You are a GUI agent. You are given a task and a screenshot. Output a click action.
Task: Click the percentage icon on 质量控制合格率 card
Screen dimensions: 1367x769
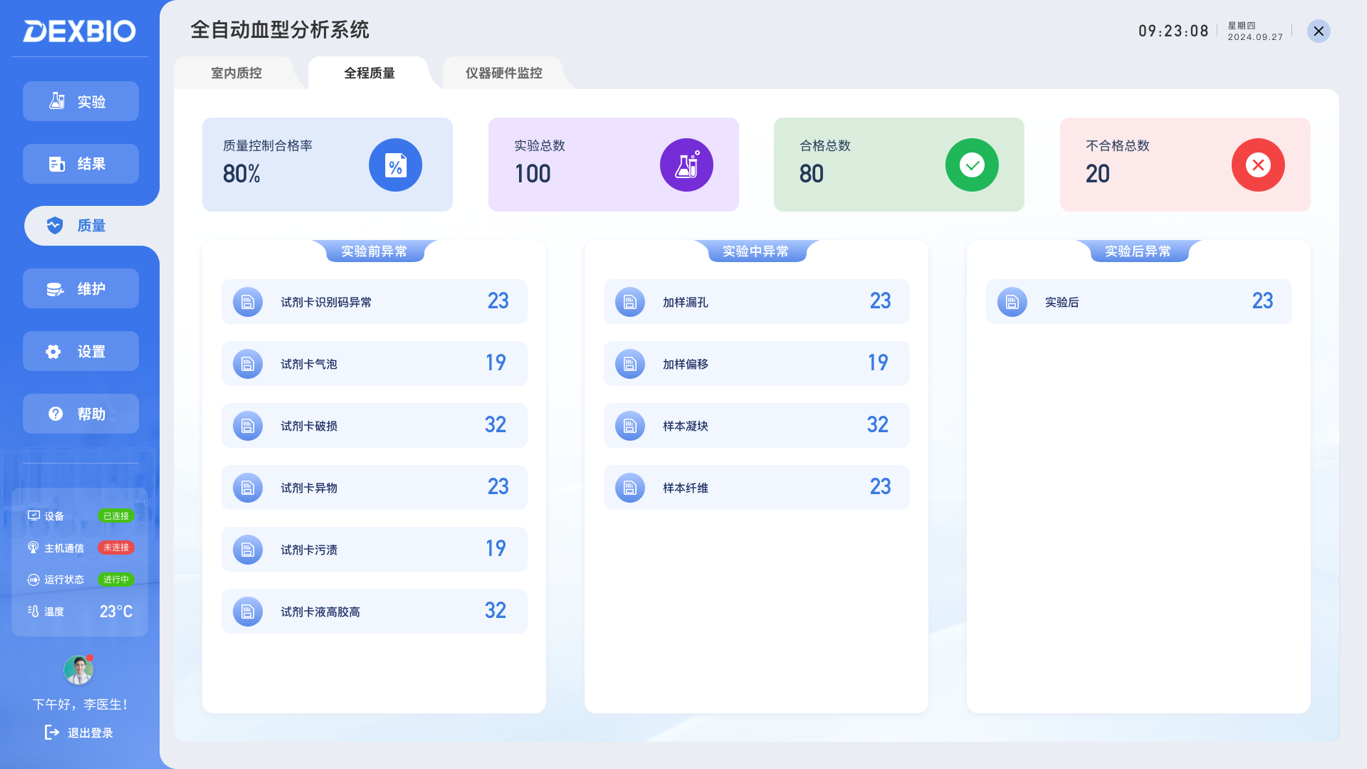[395, 164]
